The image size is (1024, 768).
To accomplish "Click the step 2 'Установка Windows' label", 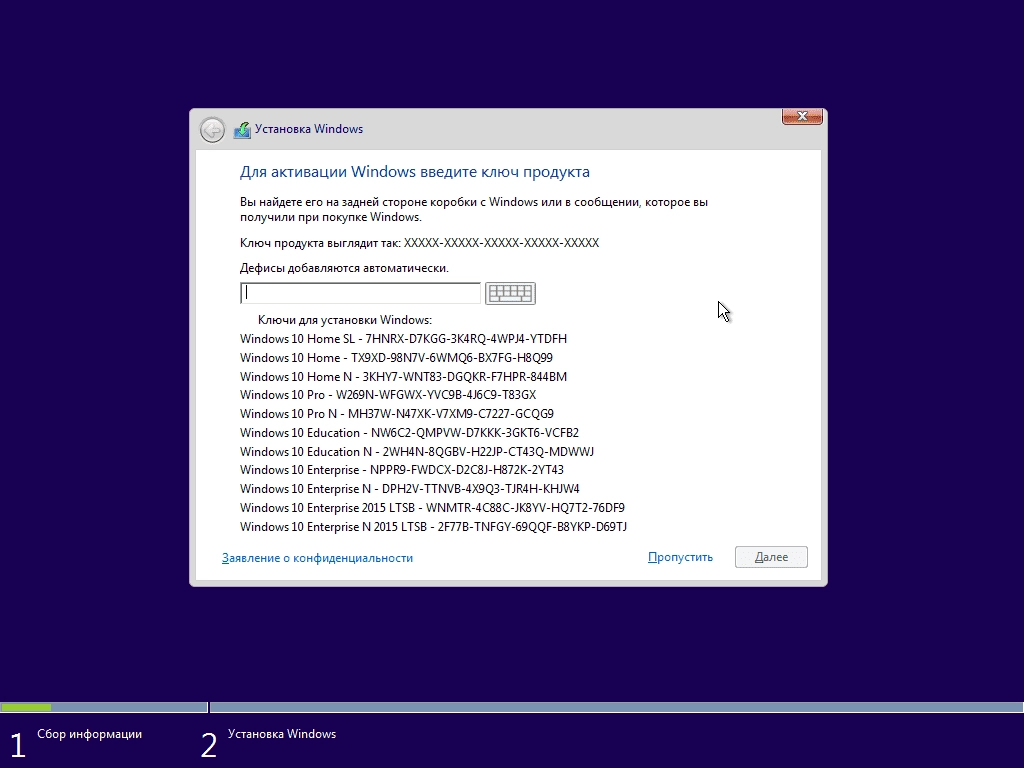I will tap(282, 734).
